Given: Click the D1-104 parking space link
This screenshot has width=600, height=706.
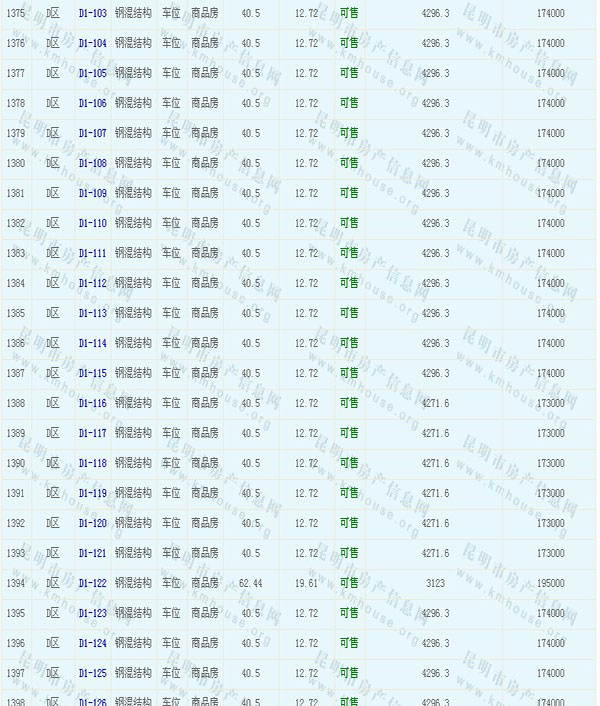Looking at the screenshot, I should coord(92,44).
